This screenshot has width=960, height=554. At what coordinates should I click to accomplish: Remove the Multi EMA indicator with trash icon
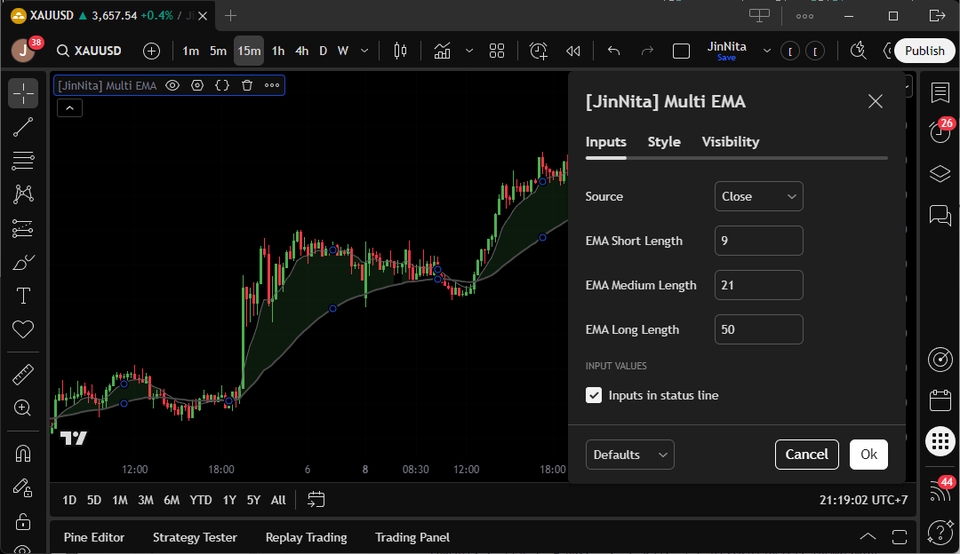click(x=247, y=86)
